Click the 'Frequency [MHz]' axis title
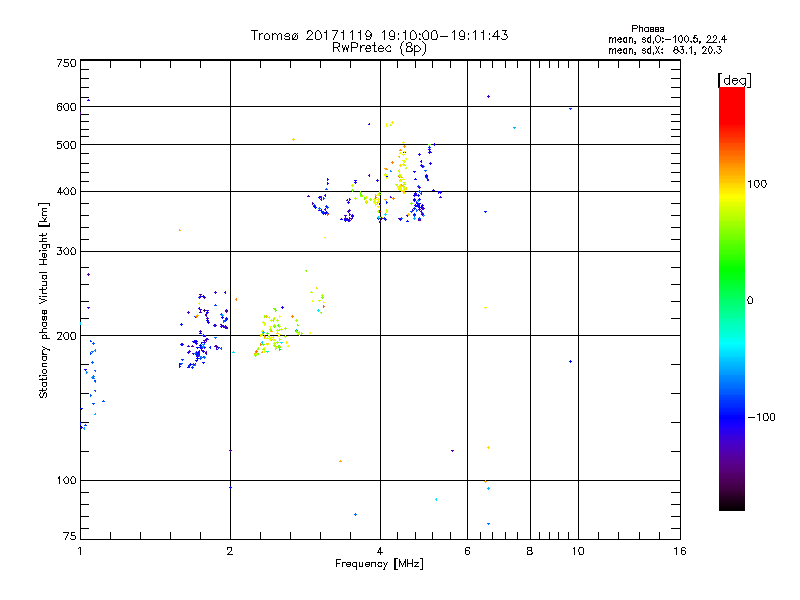800x600 pixels. pos(379,564)
